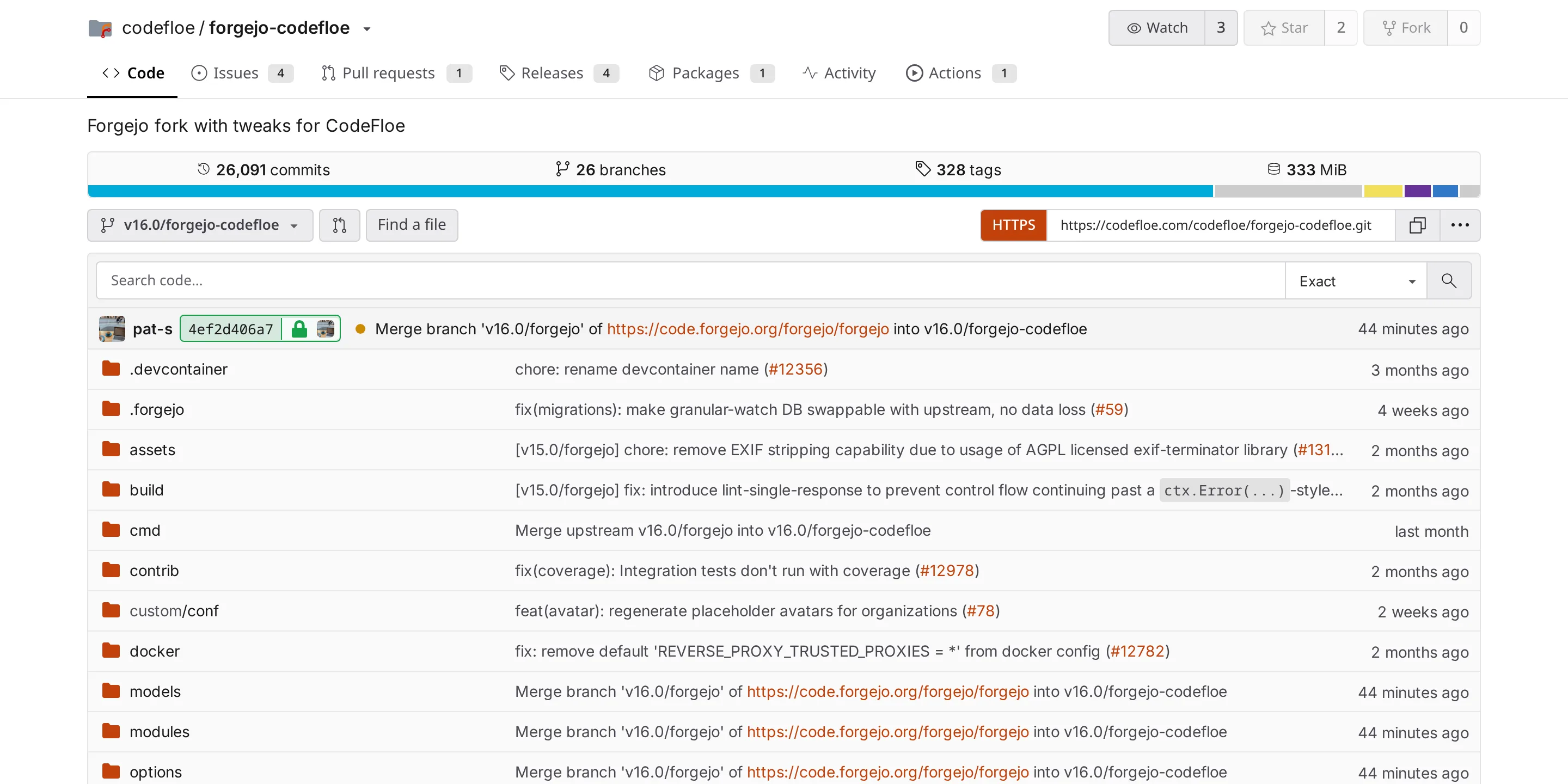Open the options folder
Image resolution: width=1568 pixels, height=784 pixels.
[x=156, y=772]
